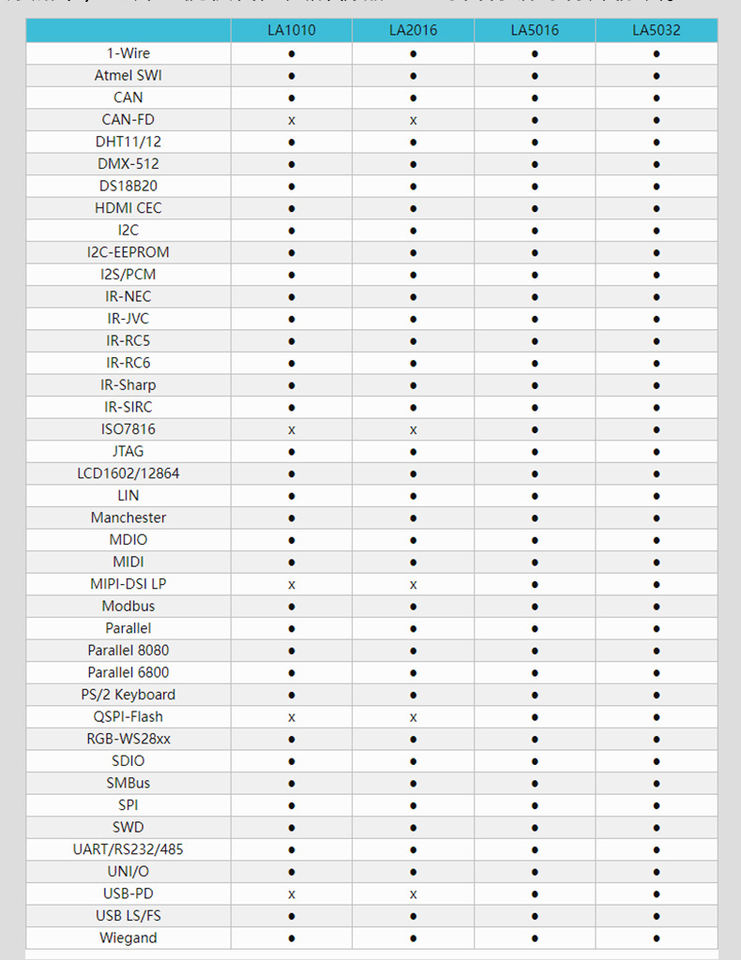741x960 pixels.
Task: Click the x mark for CAN-FD under LA1010
Action: 292,121
